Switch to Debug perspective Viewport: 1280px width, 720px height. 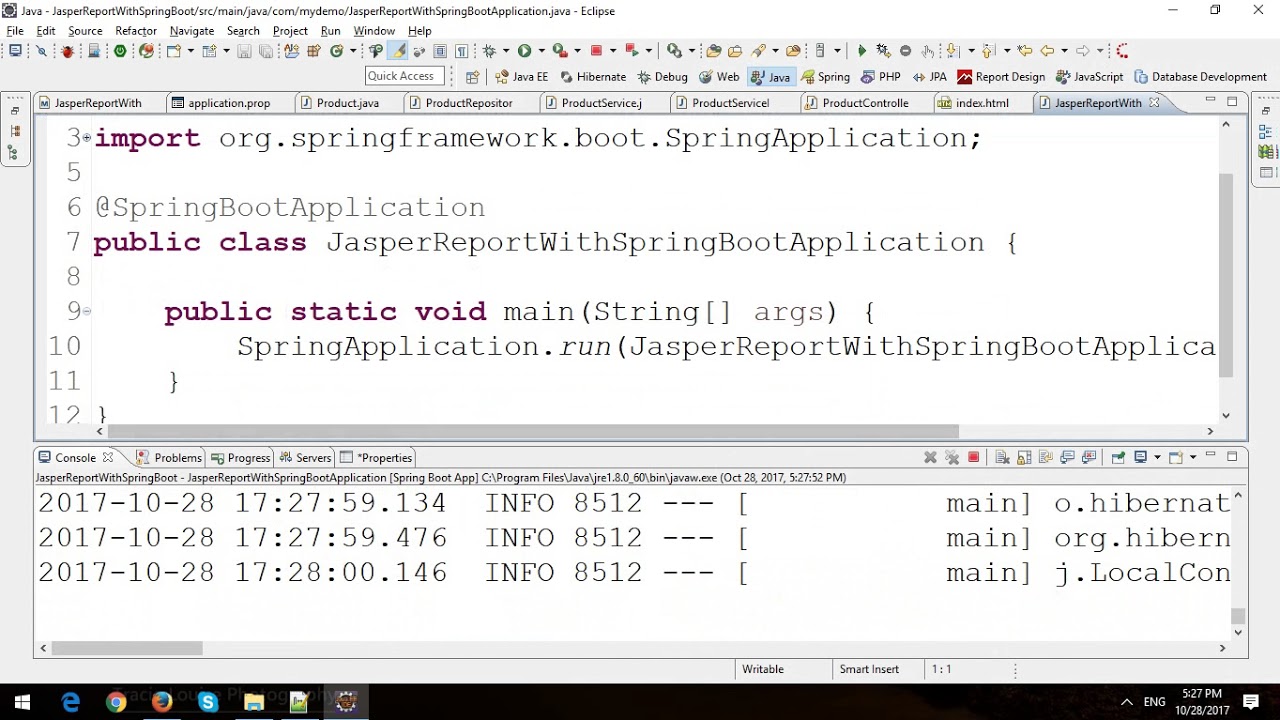click(x=662, y=77)
